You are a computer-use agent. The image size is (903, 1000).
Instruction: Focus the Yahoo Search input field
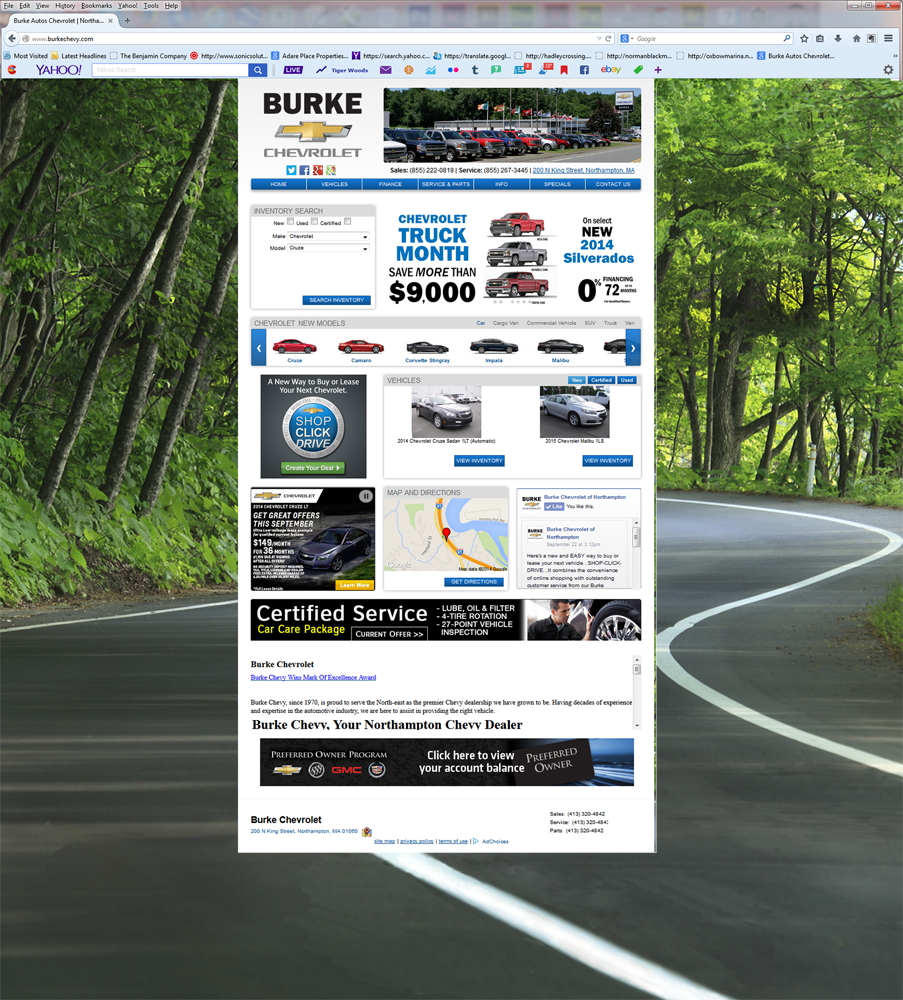170,70
